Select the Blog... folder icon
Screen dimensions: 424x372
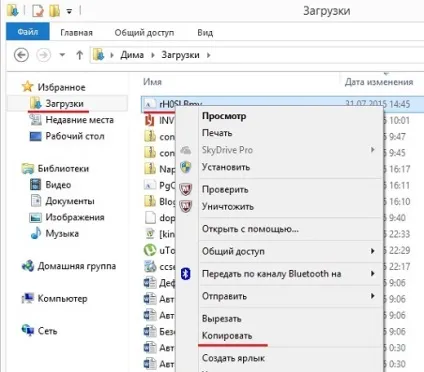pyautogui.click(x=150, y=201)
